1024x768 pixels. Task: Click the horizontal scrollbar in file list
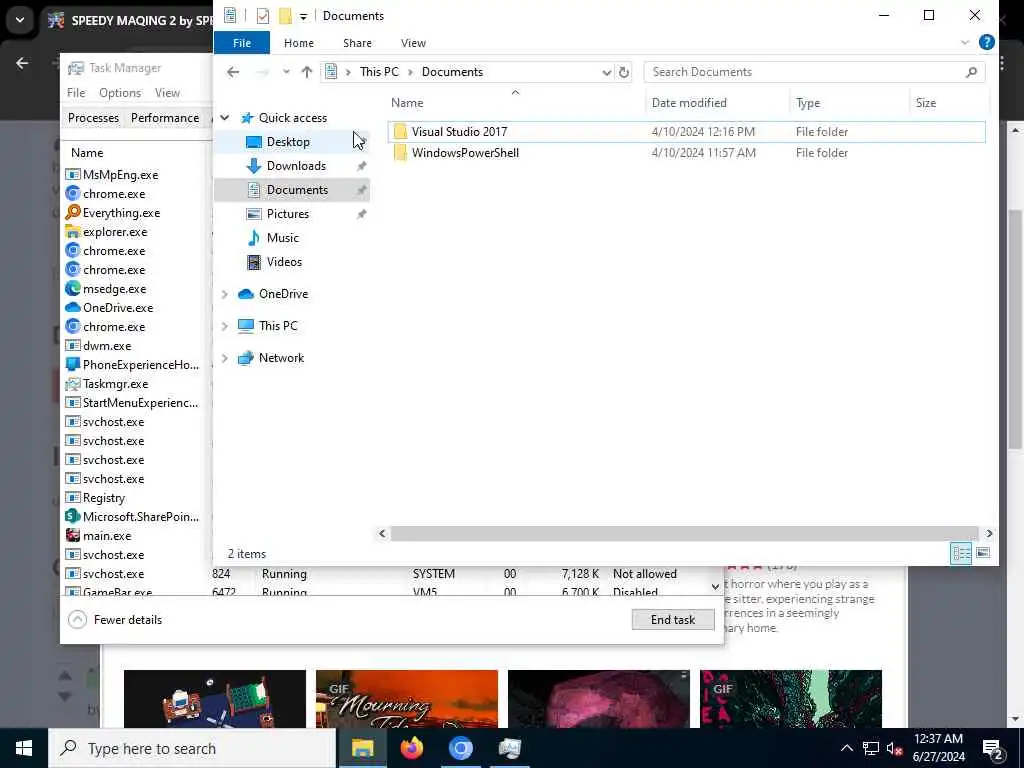pos(684,534)
